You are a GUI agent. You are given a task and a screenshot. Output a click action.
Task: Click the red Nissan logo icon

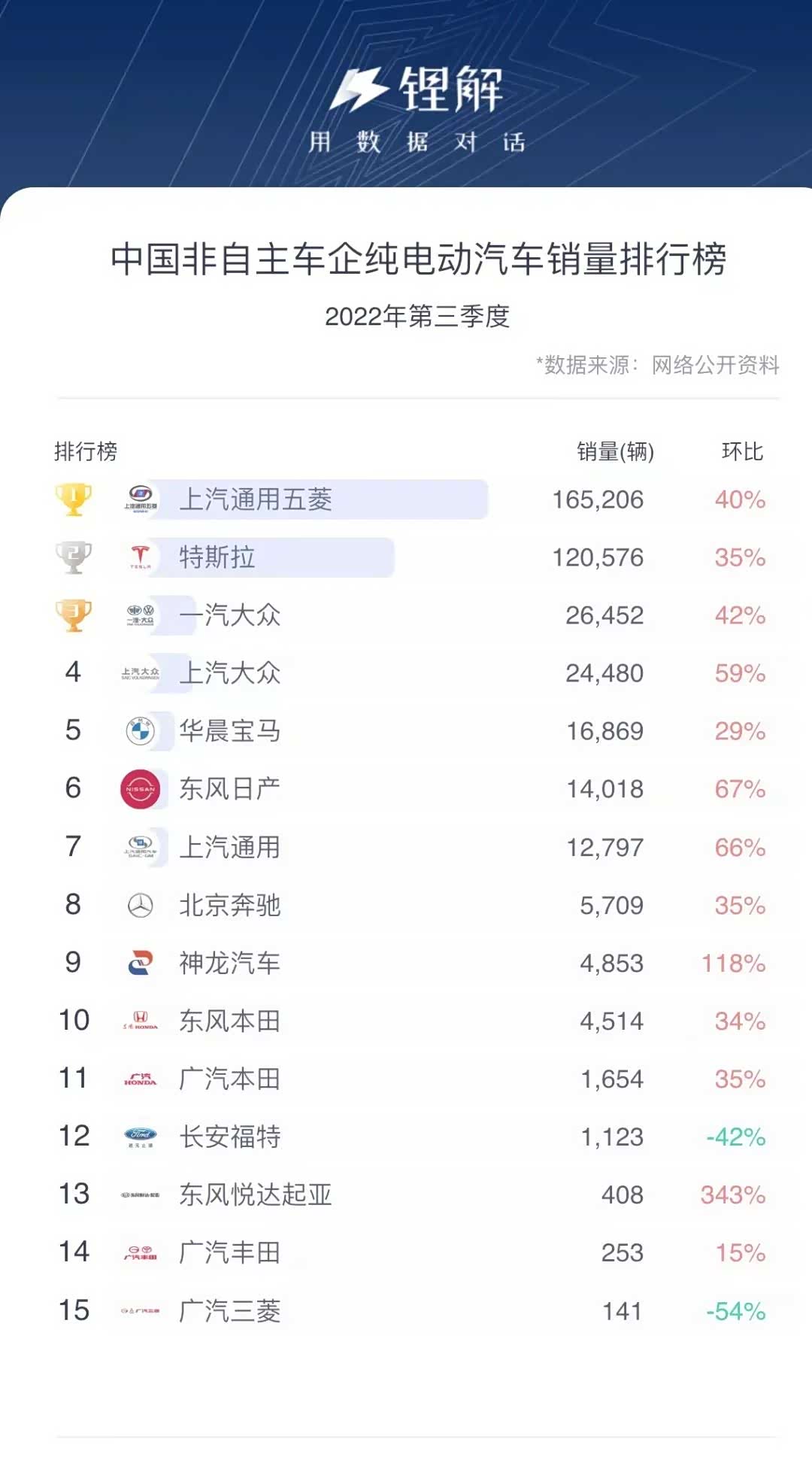tap(140, 789)
